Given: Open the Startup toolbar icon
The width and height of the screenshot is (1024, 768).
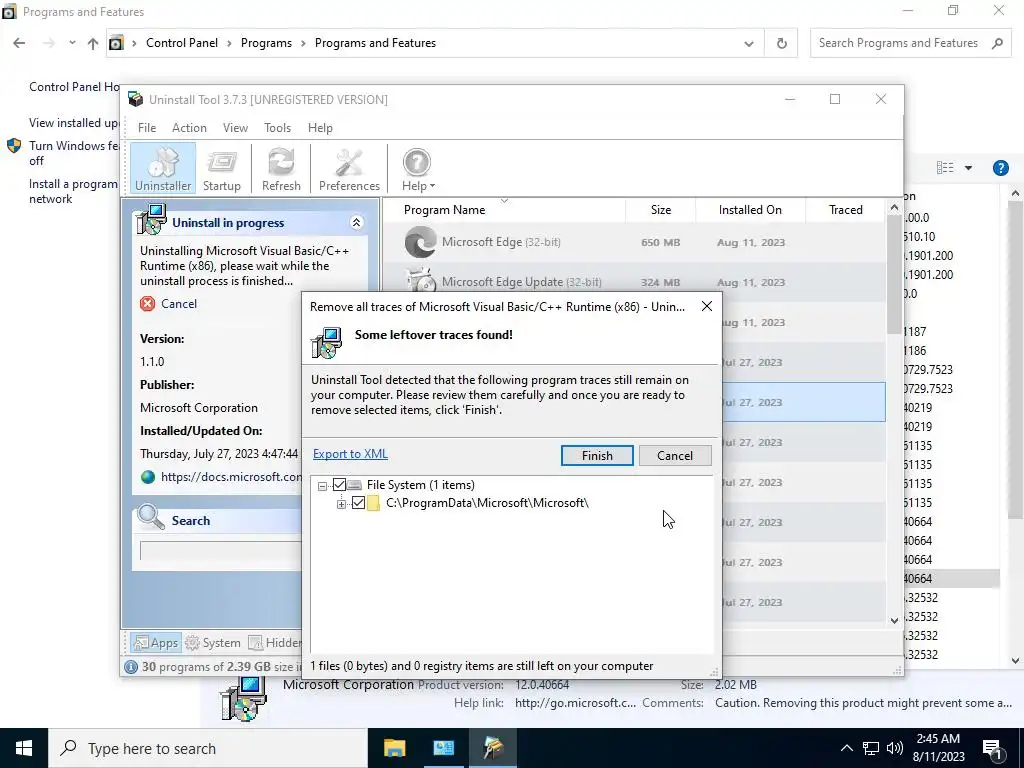Looking at the screenshot, I should coord(221,168).
